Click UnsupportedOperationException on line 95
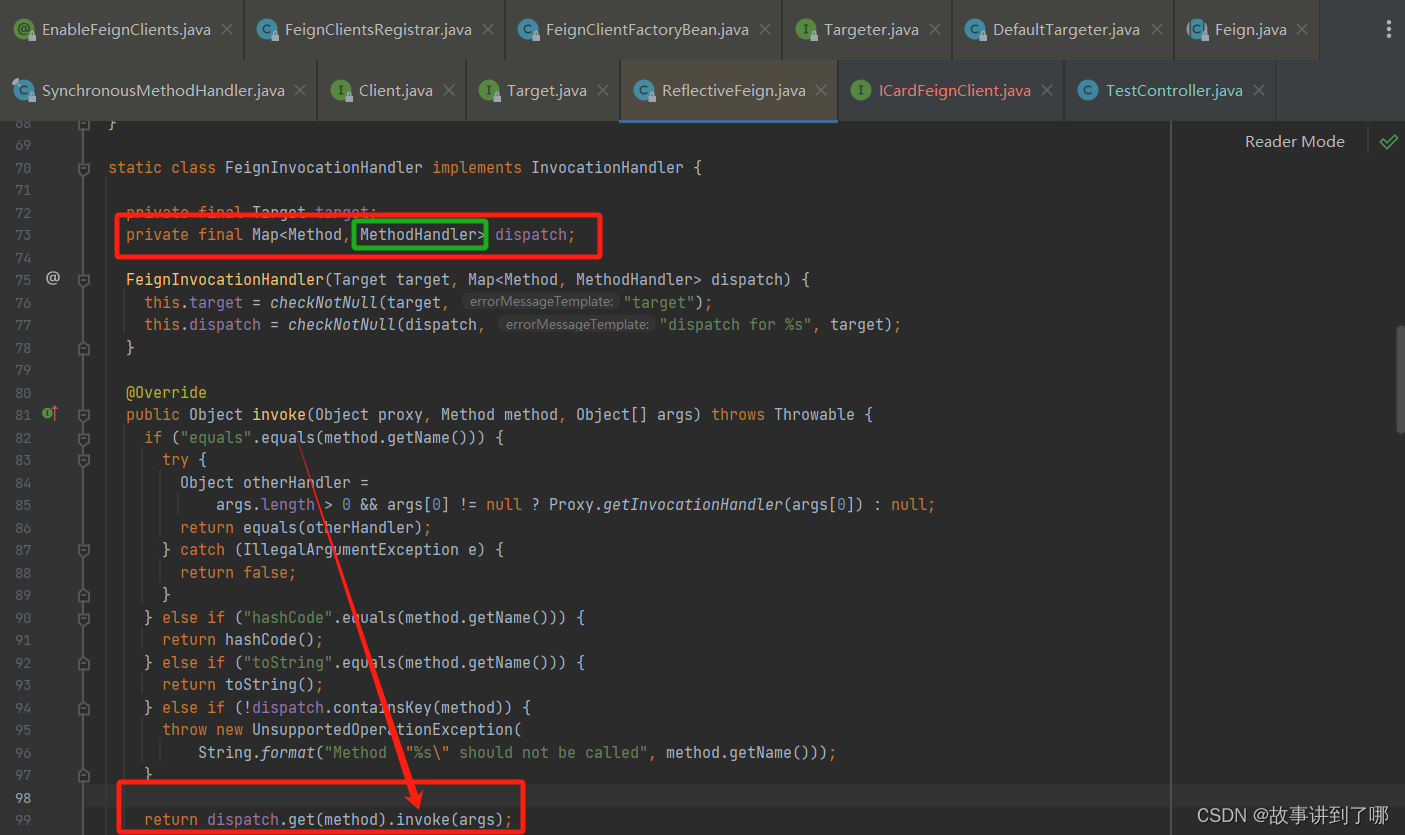Image resolution: width=1405 pixels, height=835 pixels. pyautogui.click(x=382, y=730)
